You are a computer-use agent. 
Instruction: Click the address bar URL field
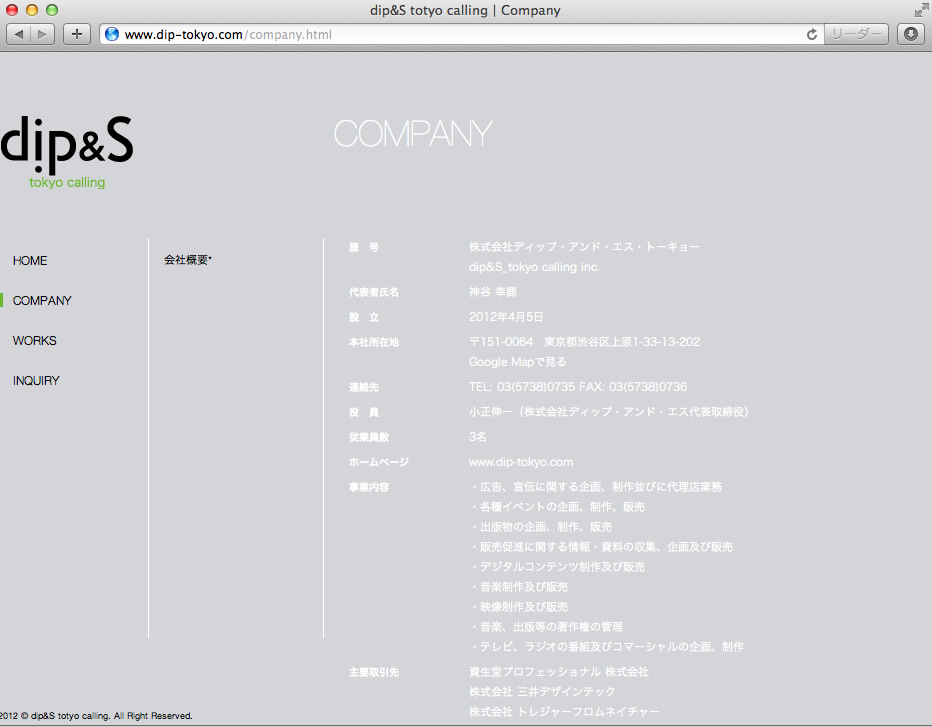(x=461, y=34)
